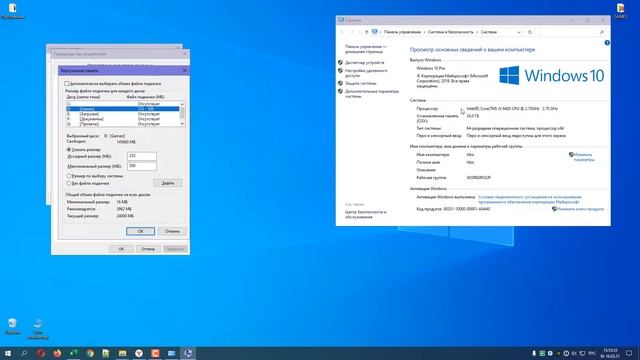
Task: Select the custom size radio button
Action: pyautogui.click(x=69, y=150)
